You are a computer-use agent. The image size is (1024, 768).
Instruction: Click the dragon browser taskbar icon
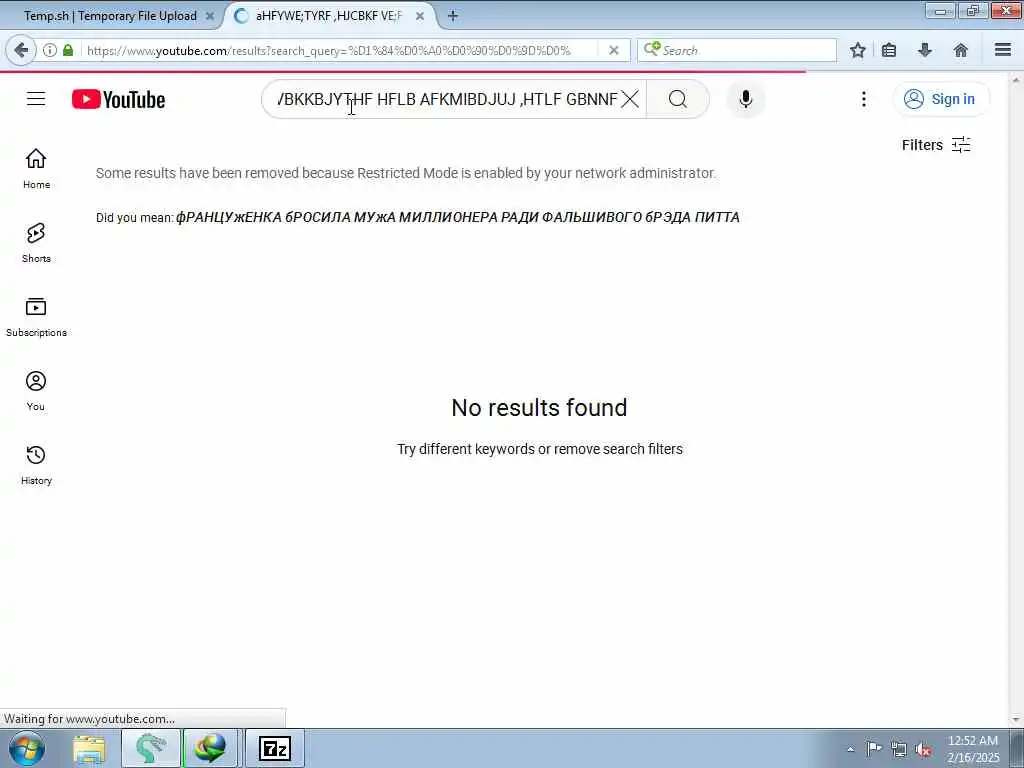coord(151,748)
